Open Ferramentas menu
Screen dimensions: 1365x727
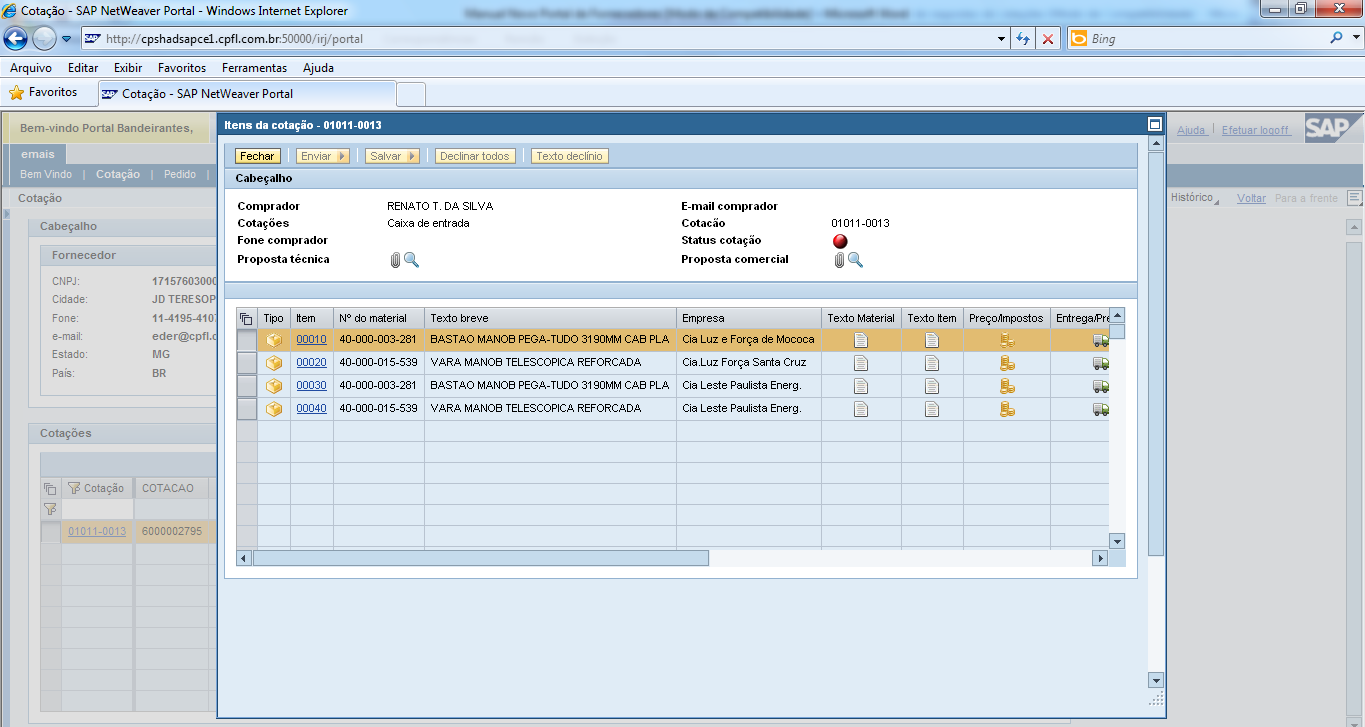click(x=254, y=68)
